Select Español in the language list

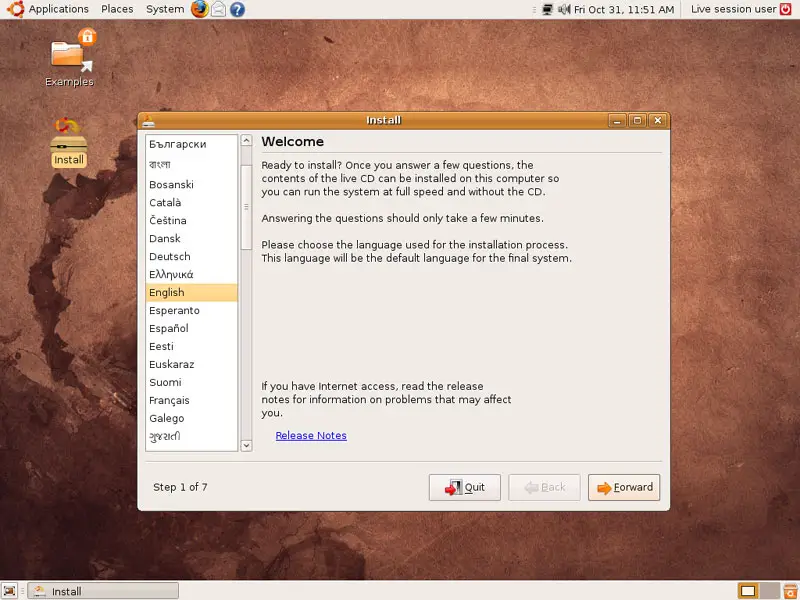pyautogui.click(x=192, y=329)
